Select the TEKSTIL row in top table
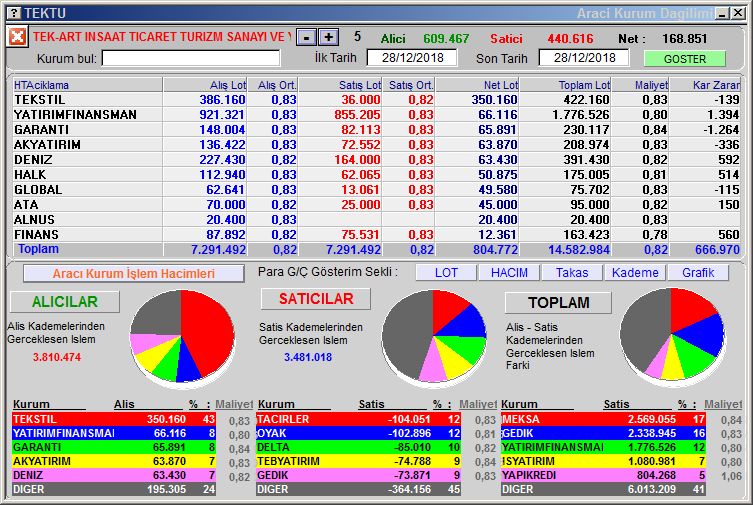This screenshot has width=753, height=505. (x=376, y=99)
